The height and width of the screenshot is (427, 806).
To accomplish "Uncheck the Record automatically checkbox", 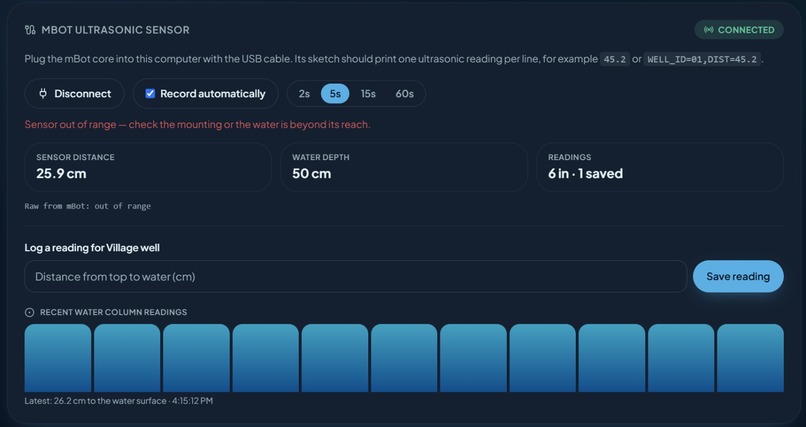I will [x=150, y=94].
